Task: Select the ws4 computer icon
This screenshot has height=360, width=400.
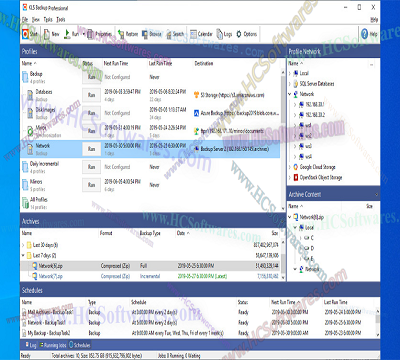Action: [x=301, y=156]
